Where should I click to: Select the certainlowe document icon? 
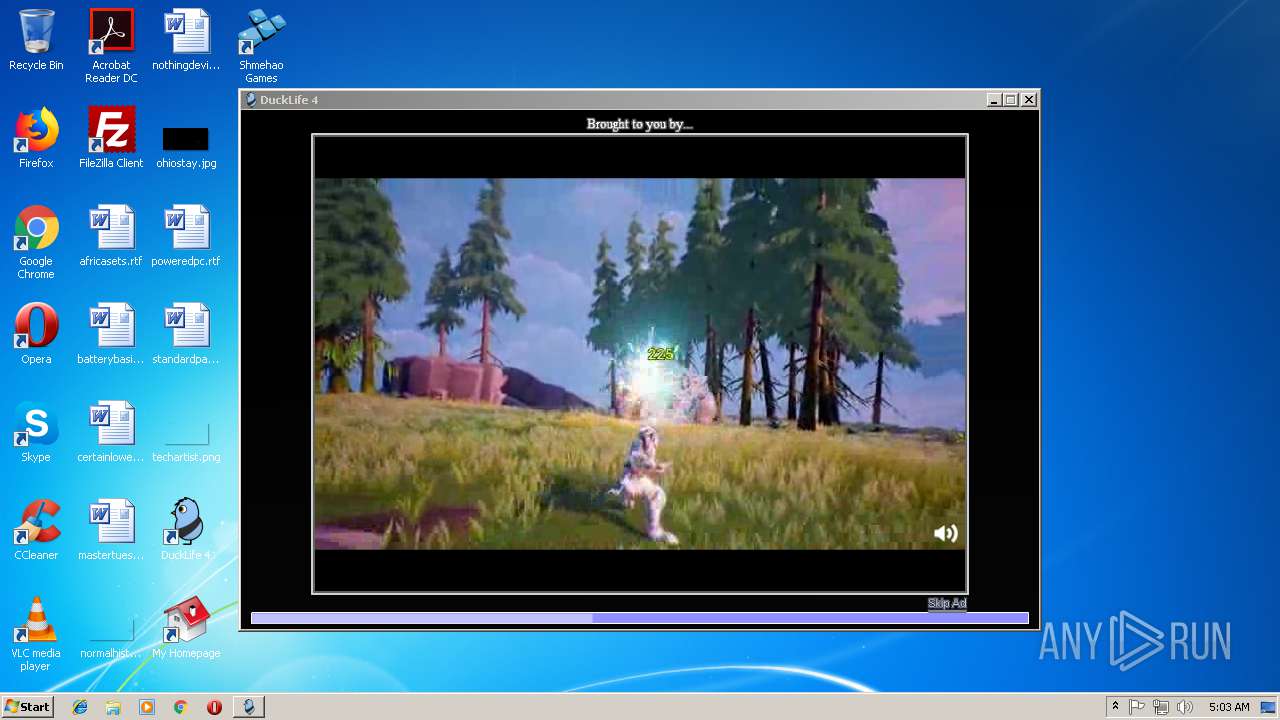coord(111,432)
